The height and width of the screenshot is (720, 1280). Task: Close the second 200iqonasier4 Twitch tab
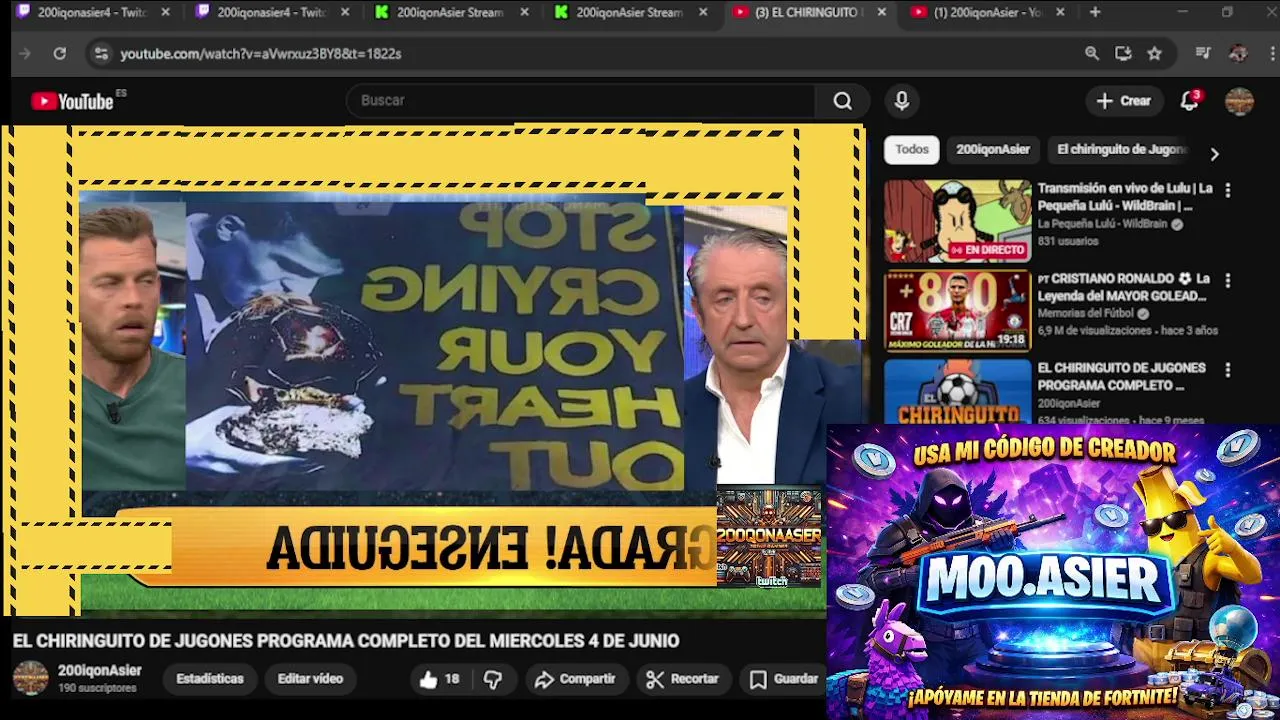pos(345,12)
